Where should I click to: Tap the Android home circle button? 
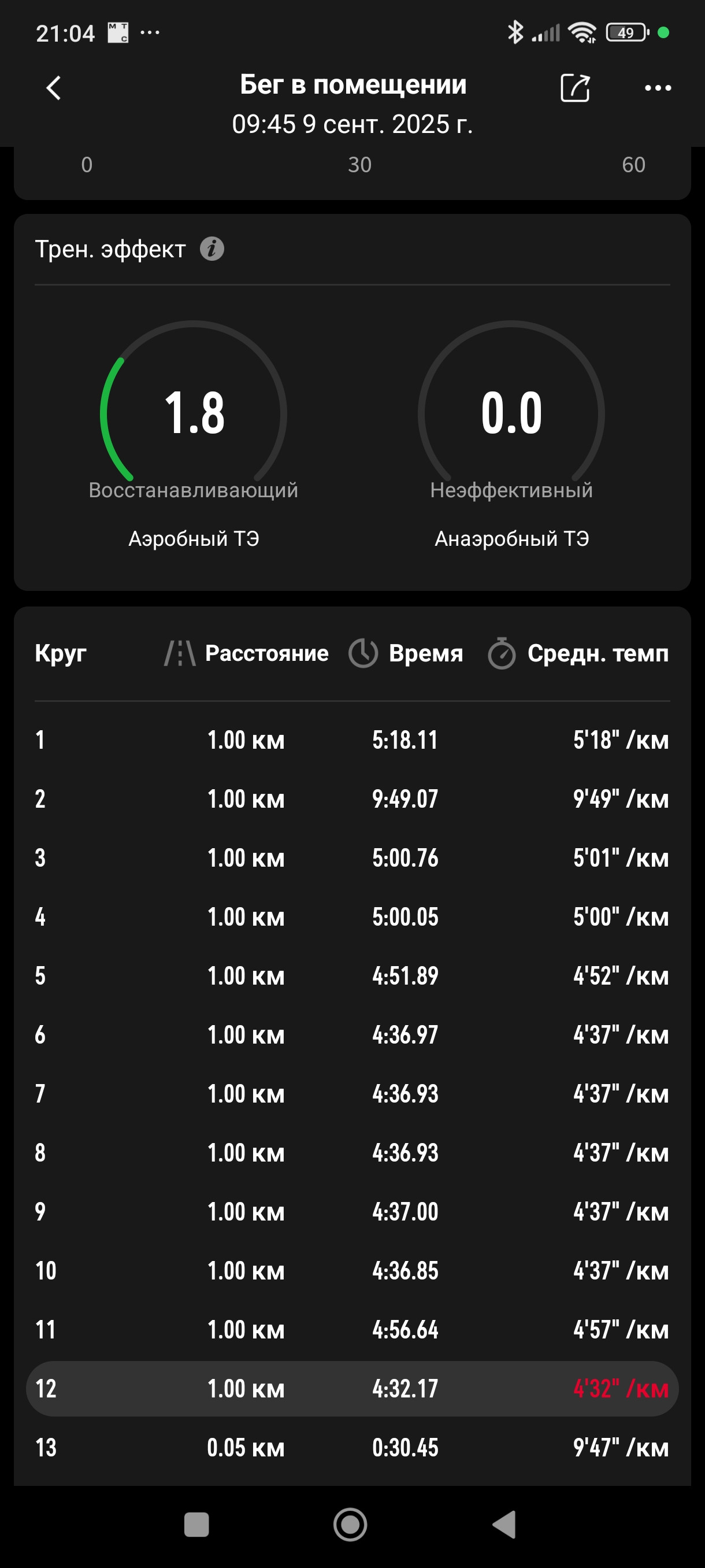(350, 1525)
